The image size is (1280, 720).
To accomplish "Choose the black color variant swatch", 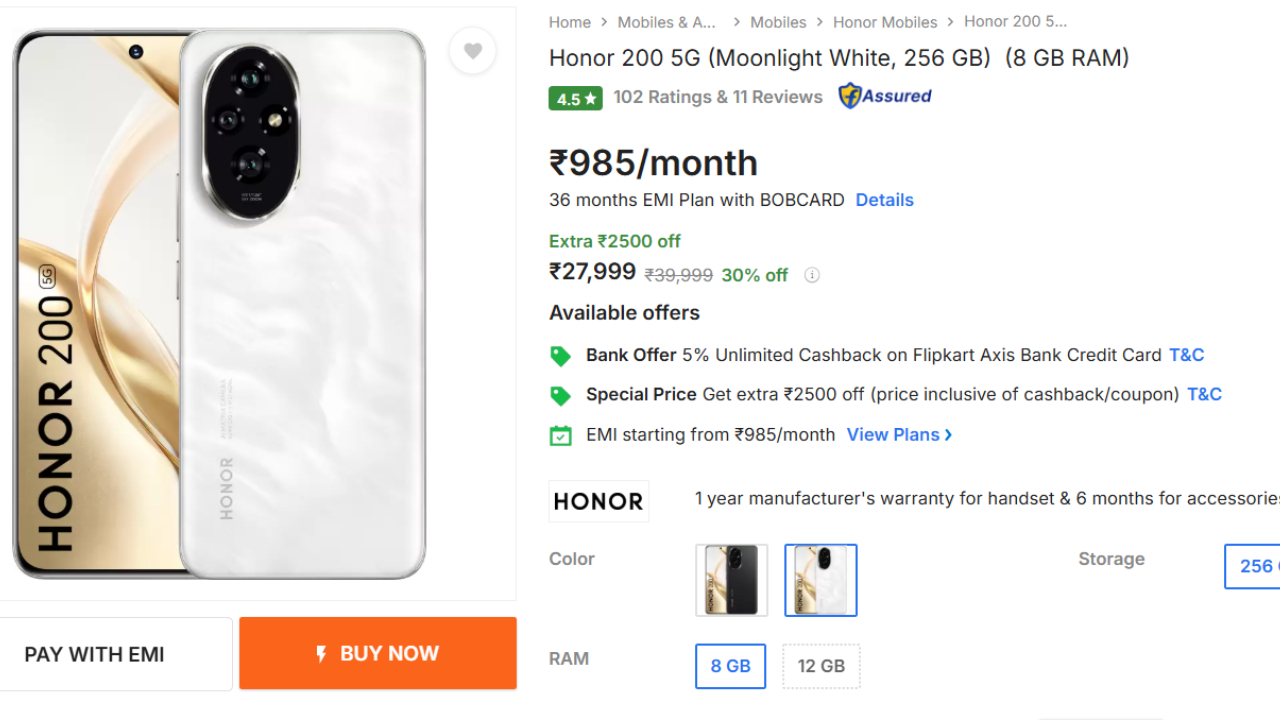I will 731,580.
